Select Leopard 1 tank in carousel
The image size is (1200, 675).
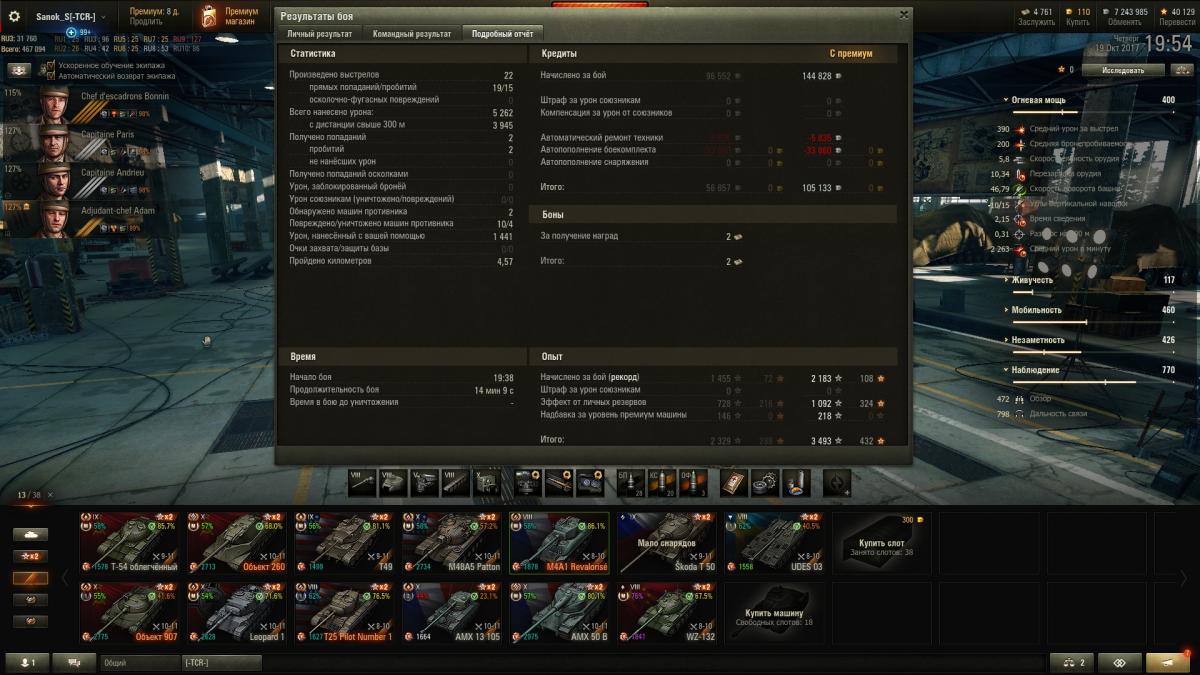click(x=237, y=612)
